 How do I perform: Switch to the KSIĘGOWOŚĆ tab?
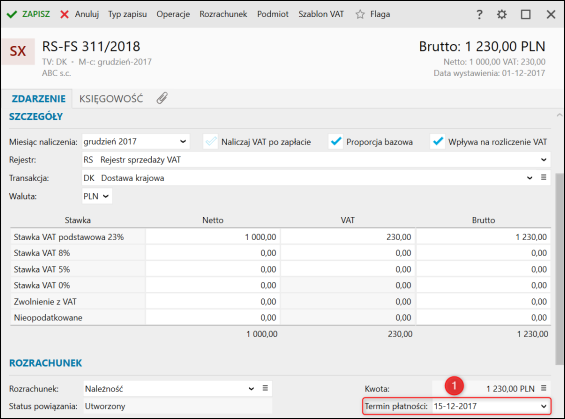[111, 99]
